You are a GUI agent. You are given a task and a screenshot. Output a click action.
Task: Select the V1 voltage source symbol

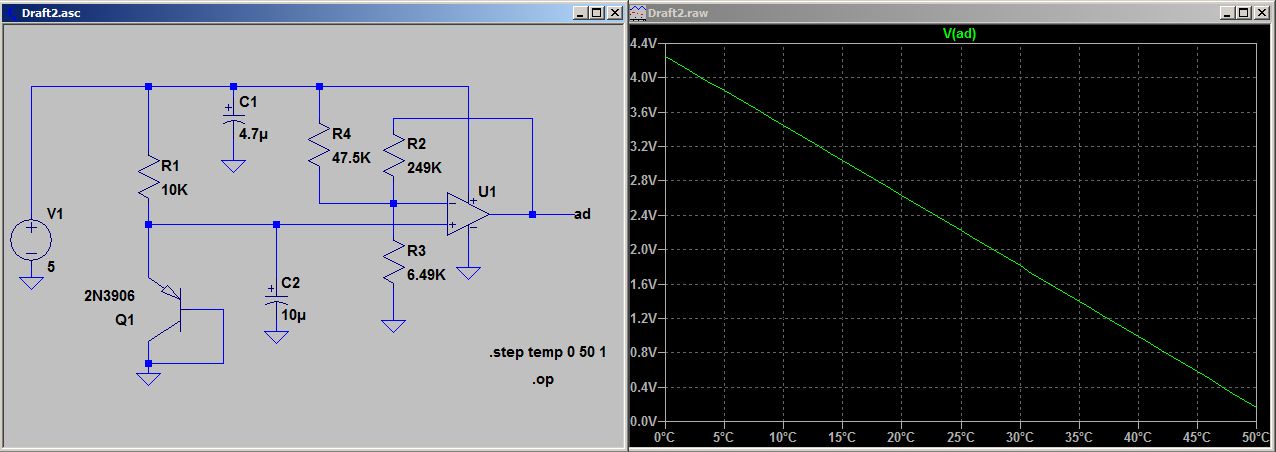point(31,241)
